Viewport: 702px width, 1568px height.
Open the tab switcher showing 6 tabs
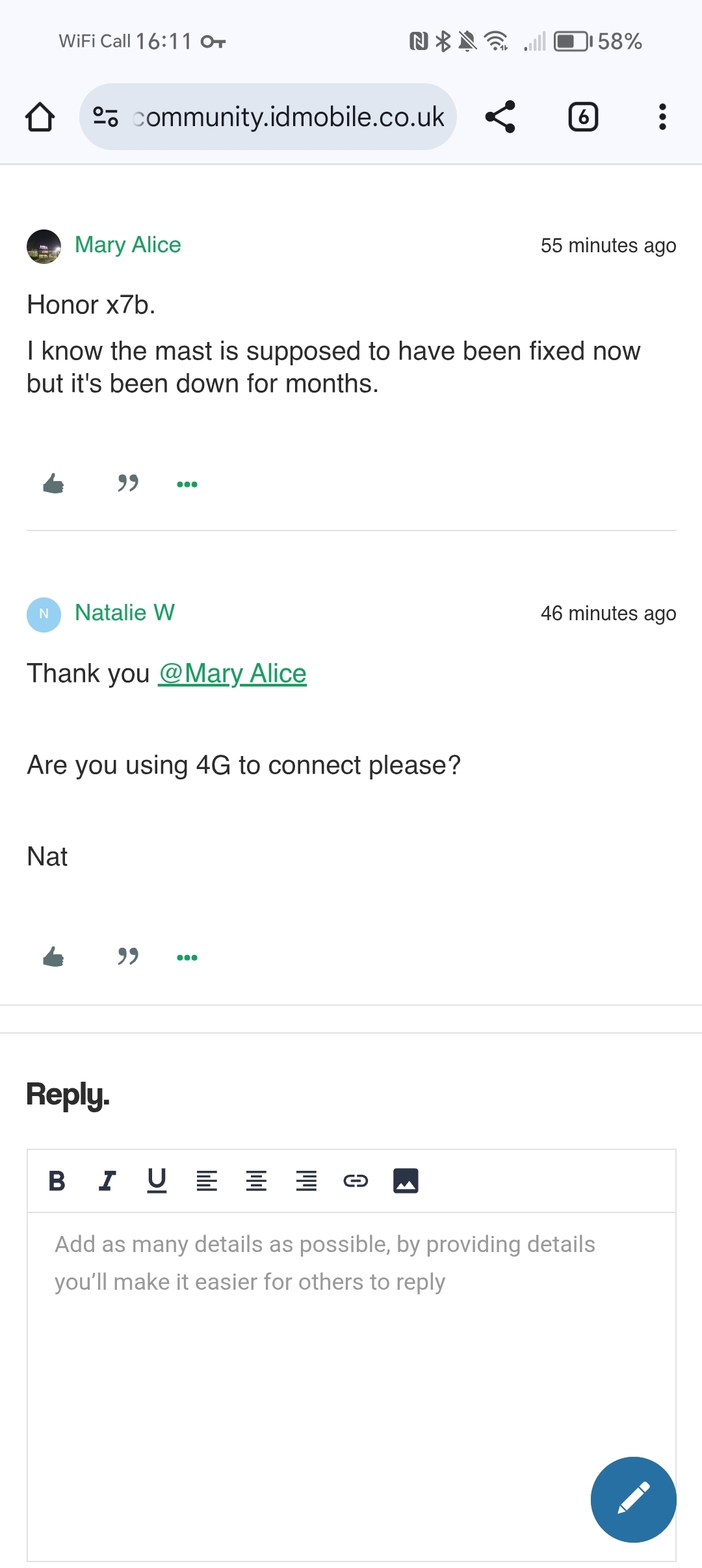pyautogui.click(x=583, y=117)
